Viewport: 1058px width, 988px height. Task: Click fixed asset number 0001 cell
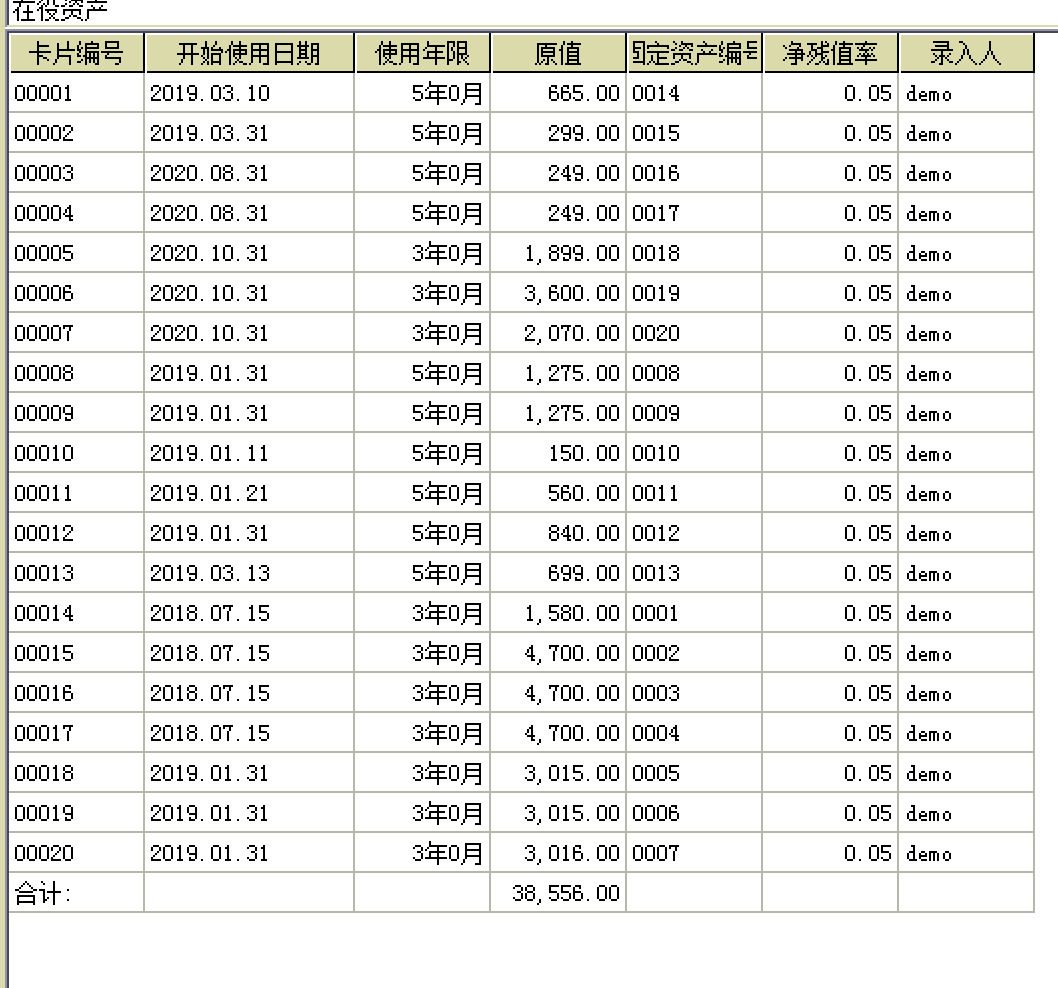[x=694, y=613]
